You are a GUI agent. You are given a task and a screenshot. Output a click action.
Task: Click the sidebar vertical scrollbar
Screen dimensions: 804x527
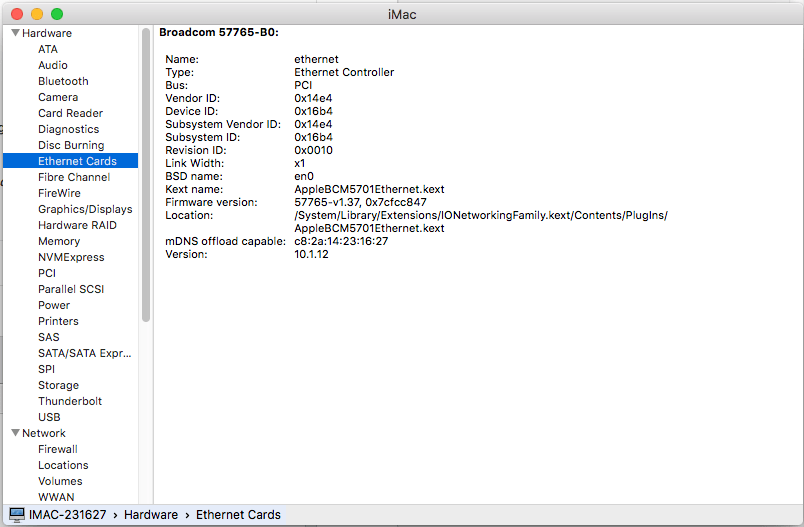146,175
